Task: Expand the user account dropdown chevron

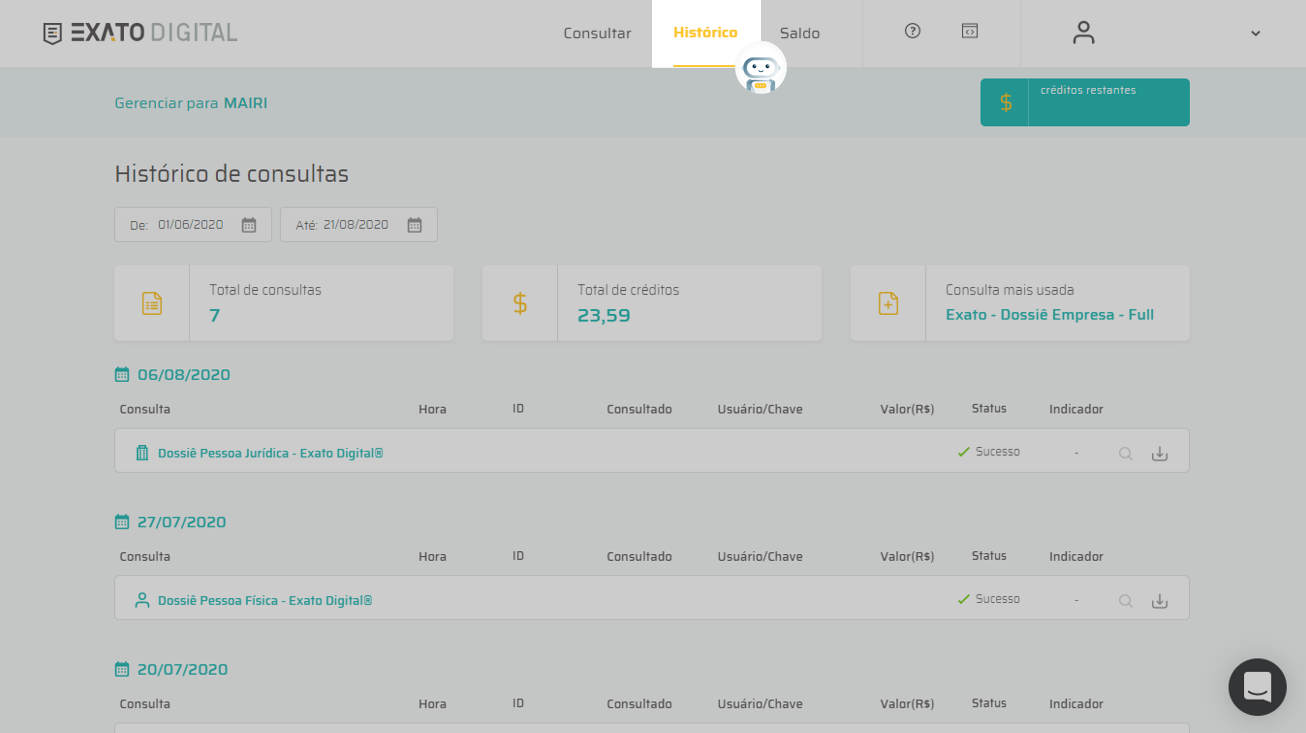Action: (x=1255, y=34)
